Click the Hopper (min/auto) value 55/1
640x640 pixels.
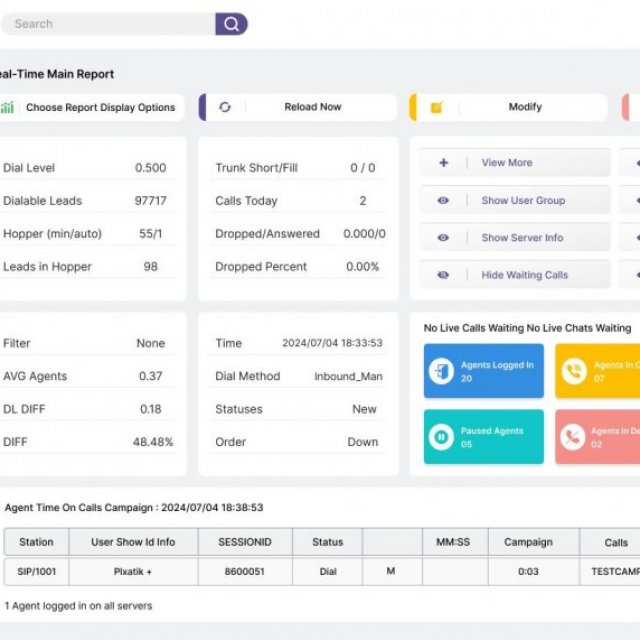[151, 233]
